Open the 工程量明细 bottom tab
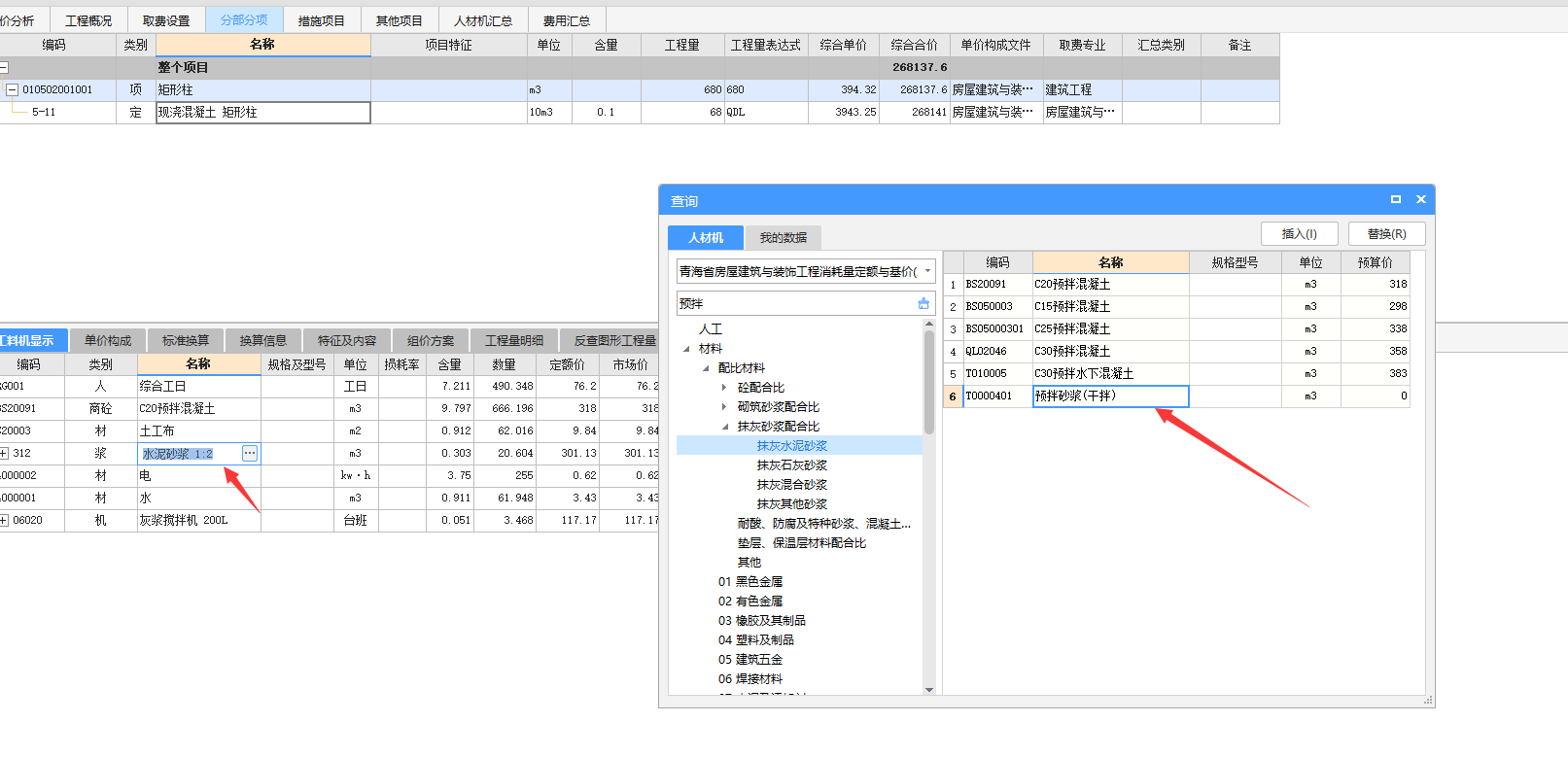 click(x=514, y=340)
